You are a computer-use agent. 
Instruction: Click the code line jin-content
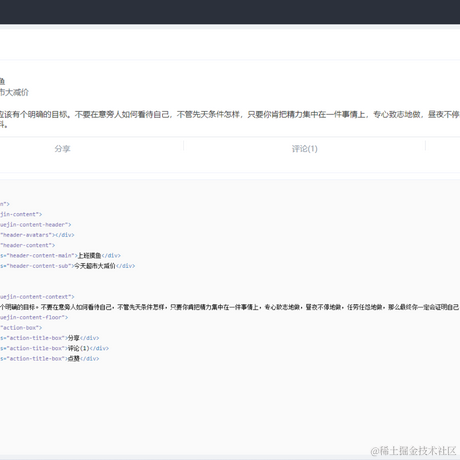coord(21,214)
